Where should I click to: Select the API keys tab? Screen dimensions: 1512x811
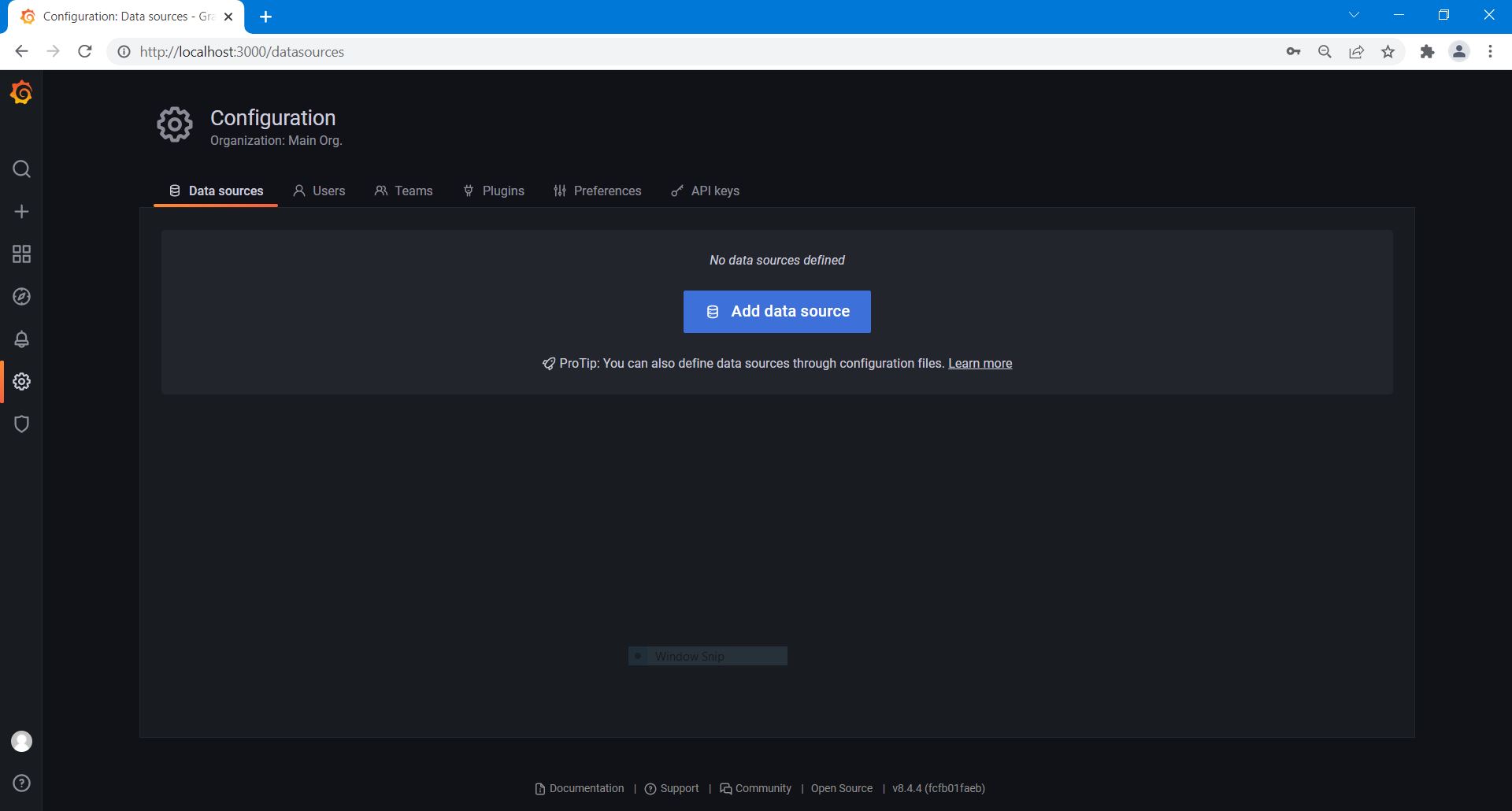706,191
